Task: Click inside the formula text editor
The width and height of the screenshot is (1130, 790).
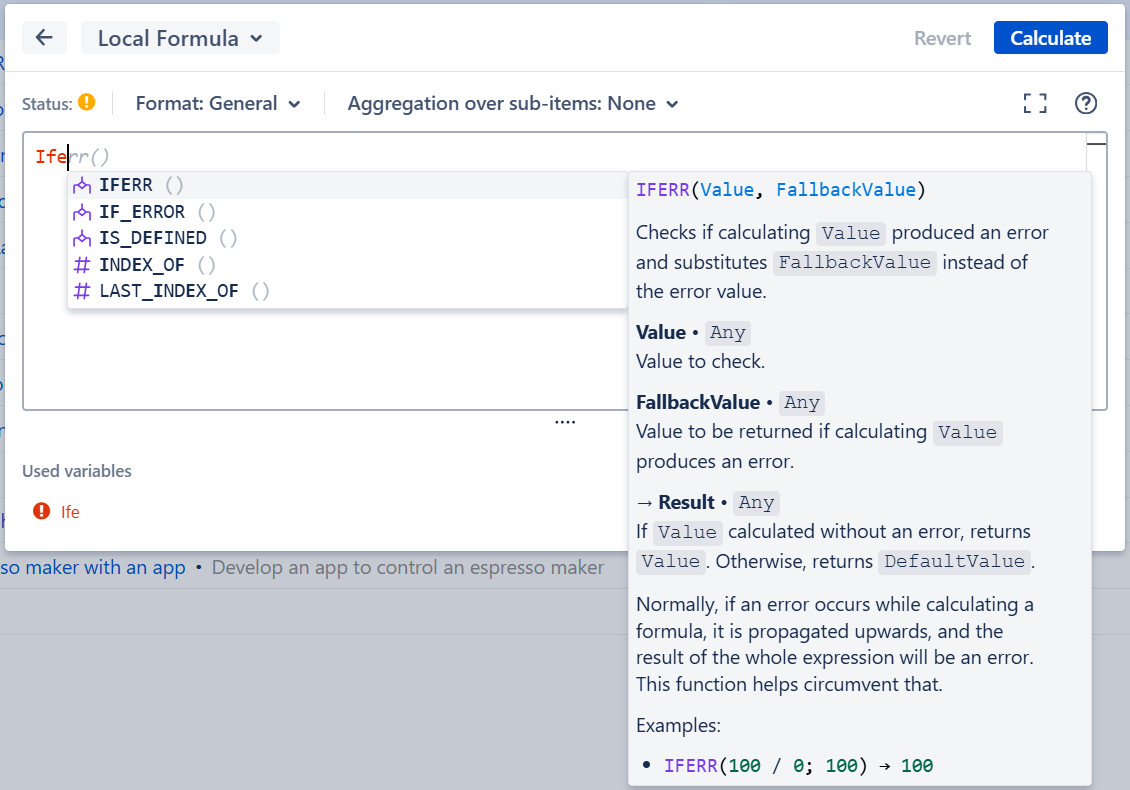Action: (x=400, y=155)
